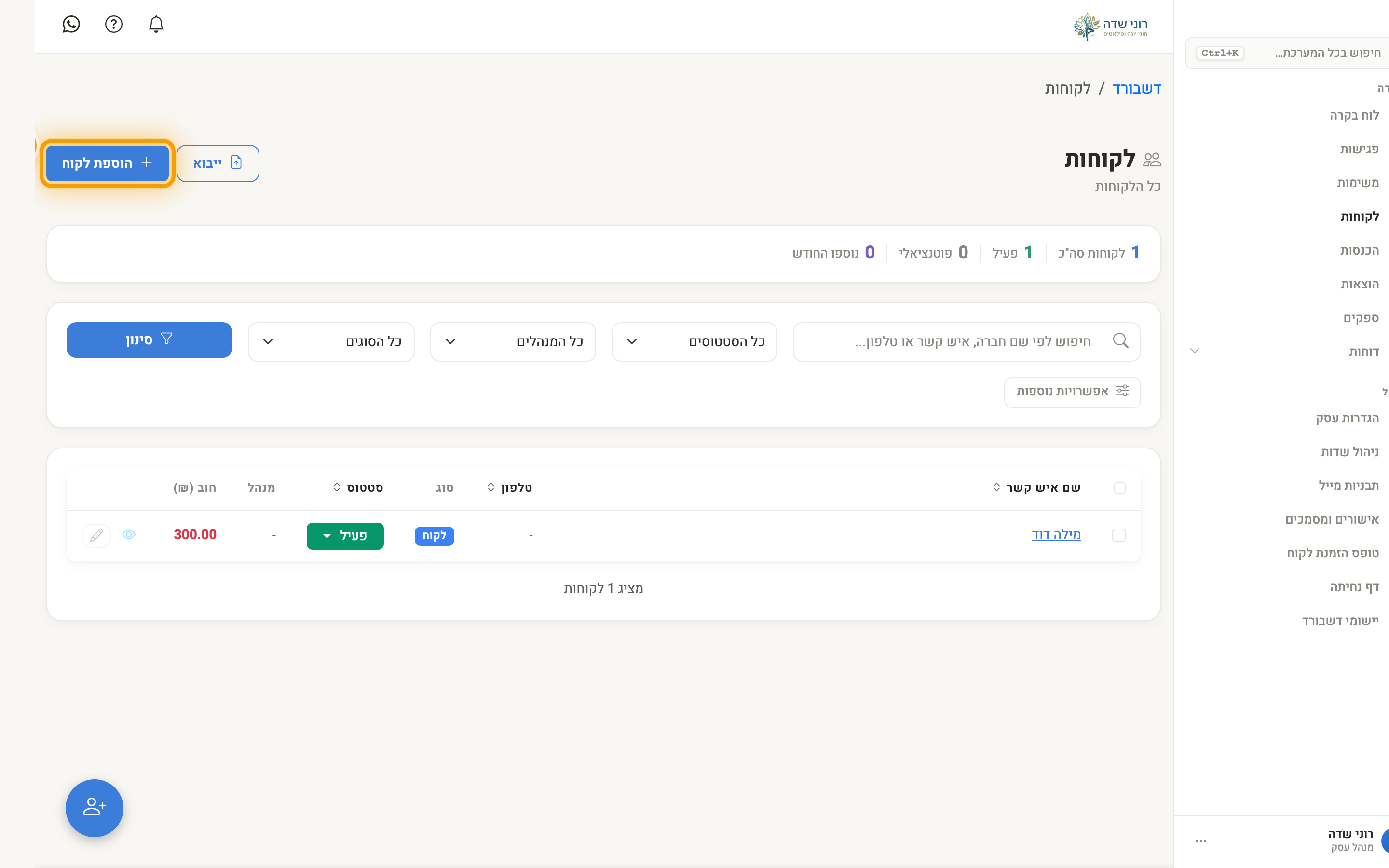This screenshot has width=1389, height=868.
Task: Focus the client search field
Action: (x=967, y=341)
